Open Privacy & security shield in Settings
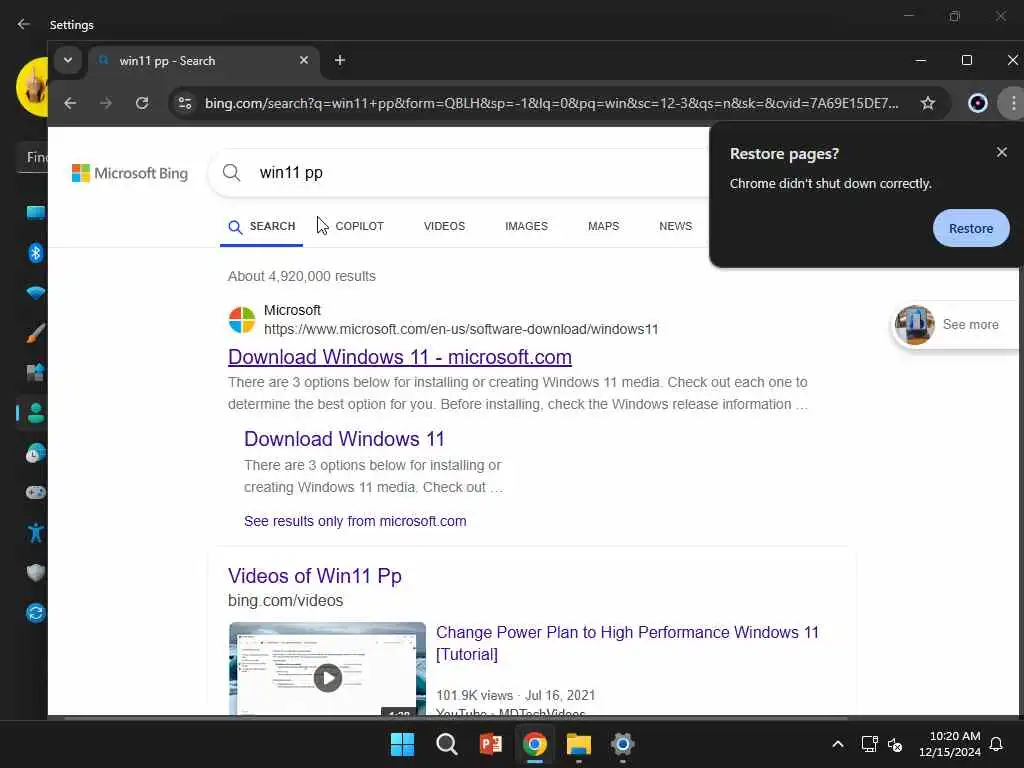The height and width of the screenshot is (768, 1024). (35, 573)
